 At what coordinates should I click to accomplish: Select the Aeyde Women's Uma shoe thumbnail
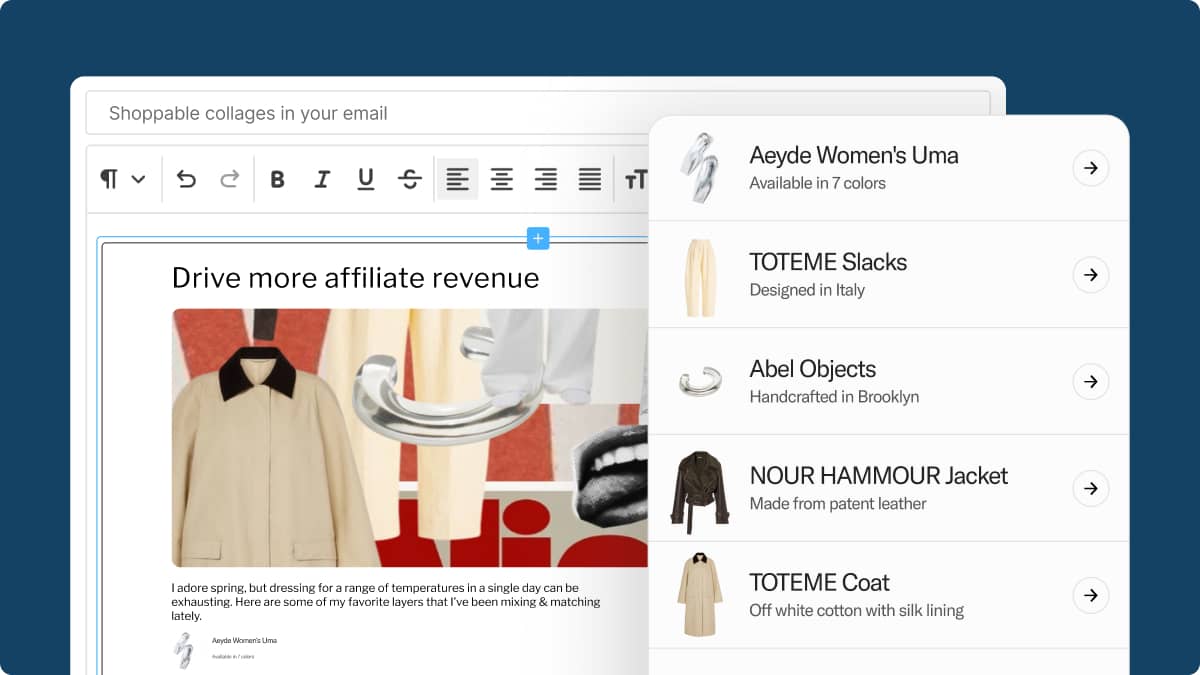pos(698,167)
